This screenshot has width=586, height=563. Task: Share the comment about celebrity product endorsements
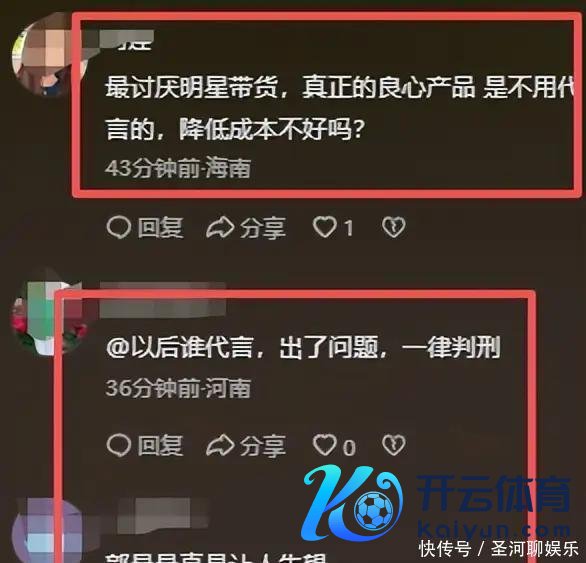click(246, 227)
